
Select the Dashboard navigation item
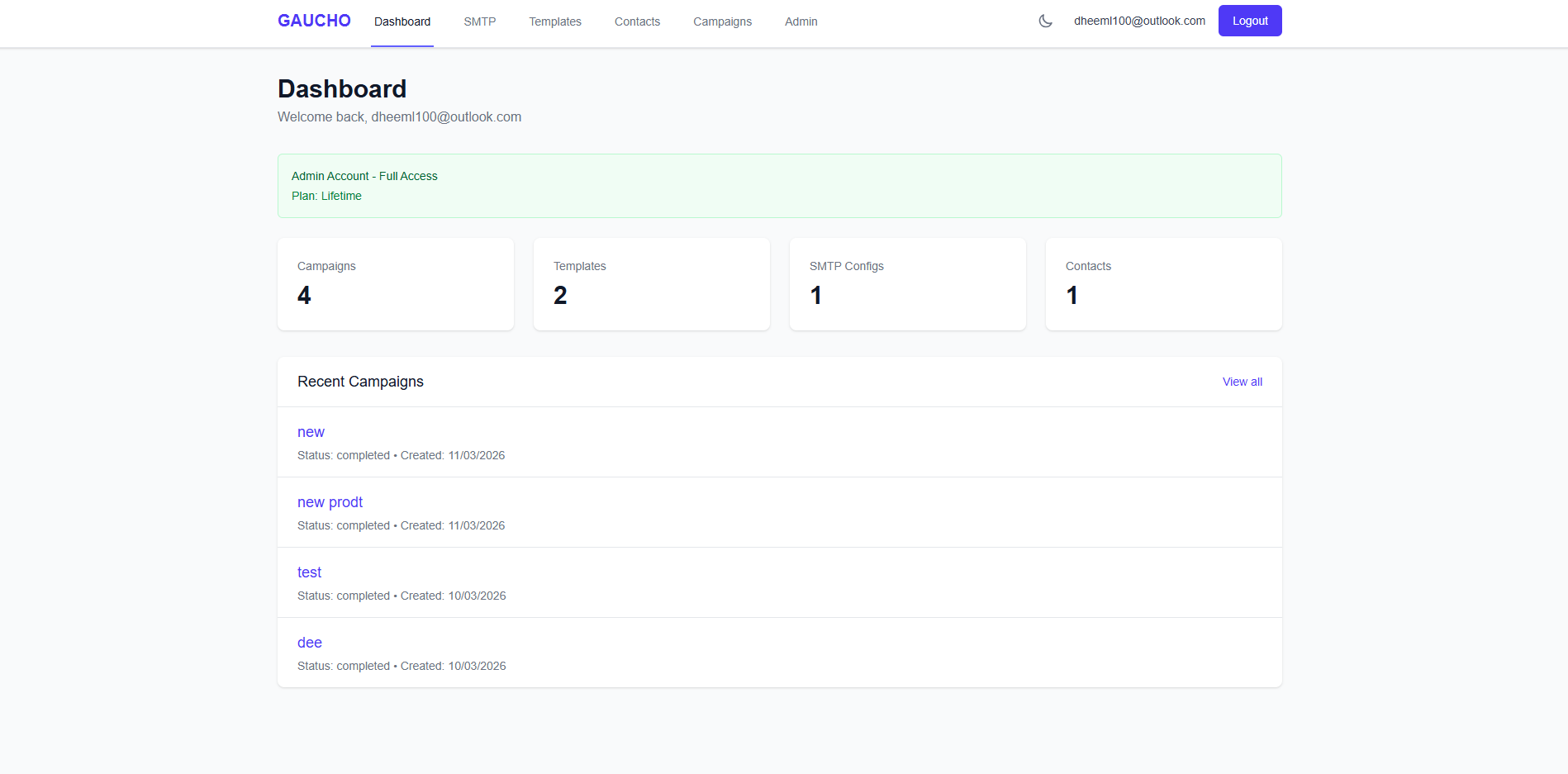coord(402,21)
